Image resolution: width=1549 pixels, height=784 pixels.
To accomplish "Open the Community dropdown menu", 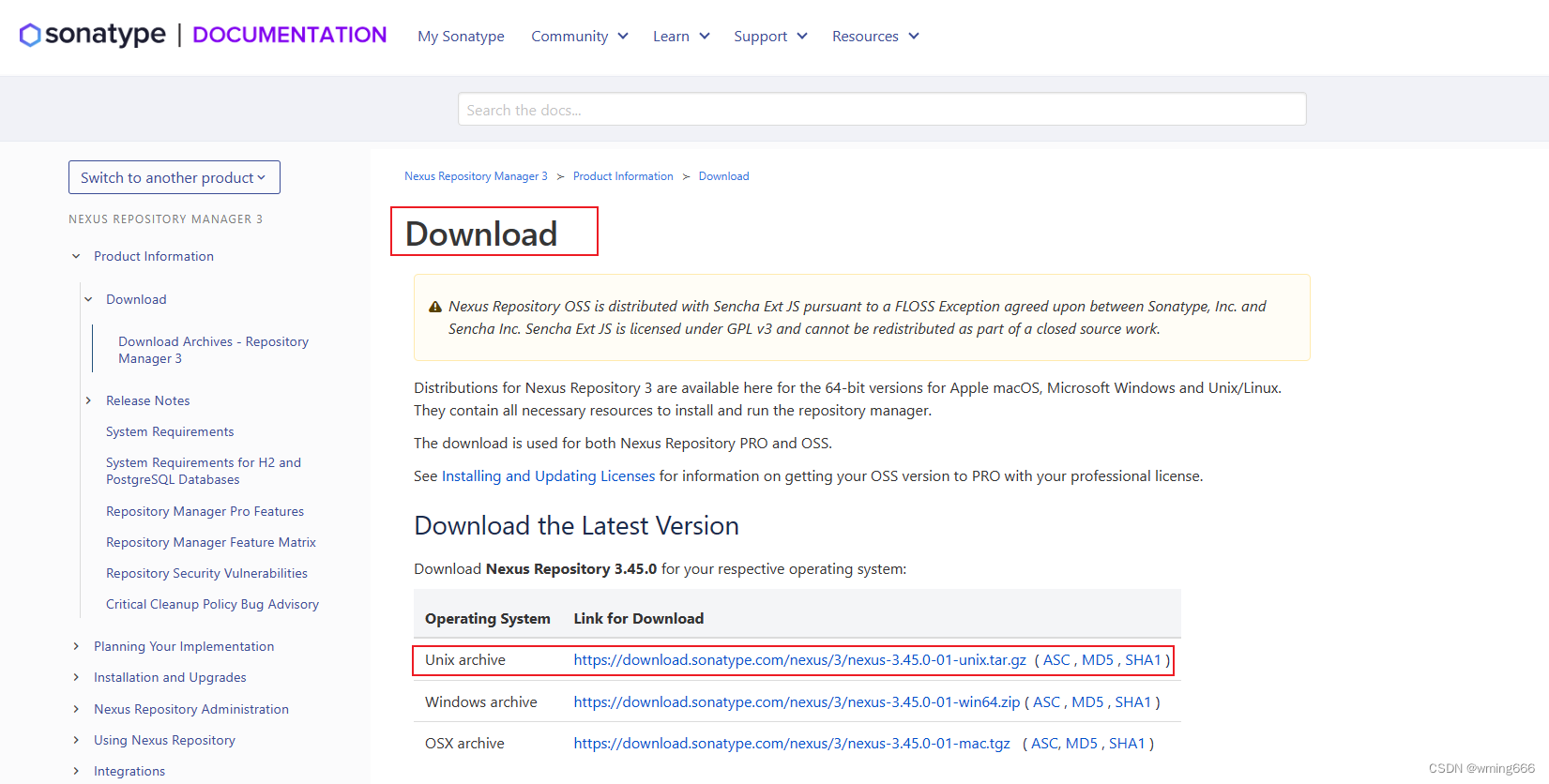I will pos(580,37).
